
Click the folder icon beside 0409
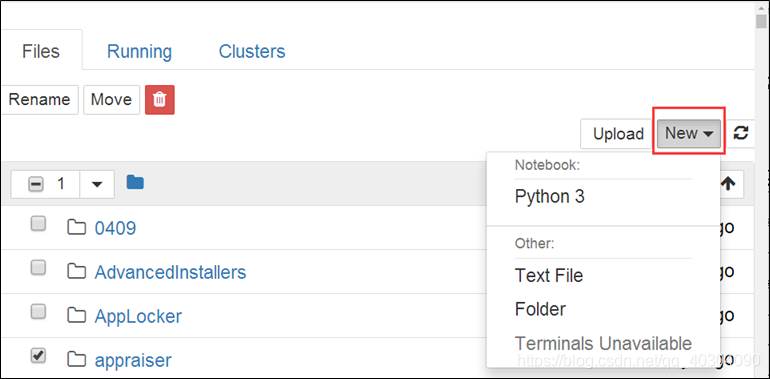pyautogui.click(x=77, y=228)
